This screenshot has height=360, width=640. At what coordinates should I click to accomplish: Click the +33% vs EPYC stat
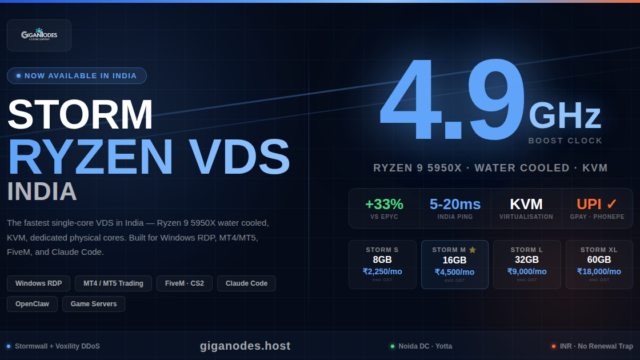click(x=384, y=208)
